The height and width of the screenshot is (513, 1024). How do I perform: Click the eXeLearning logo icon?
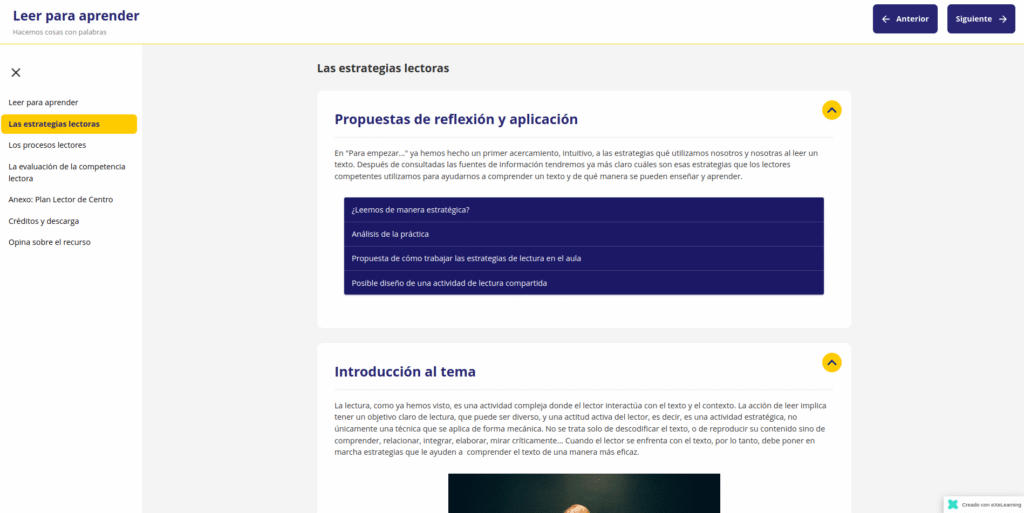point(953,504)
